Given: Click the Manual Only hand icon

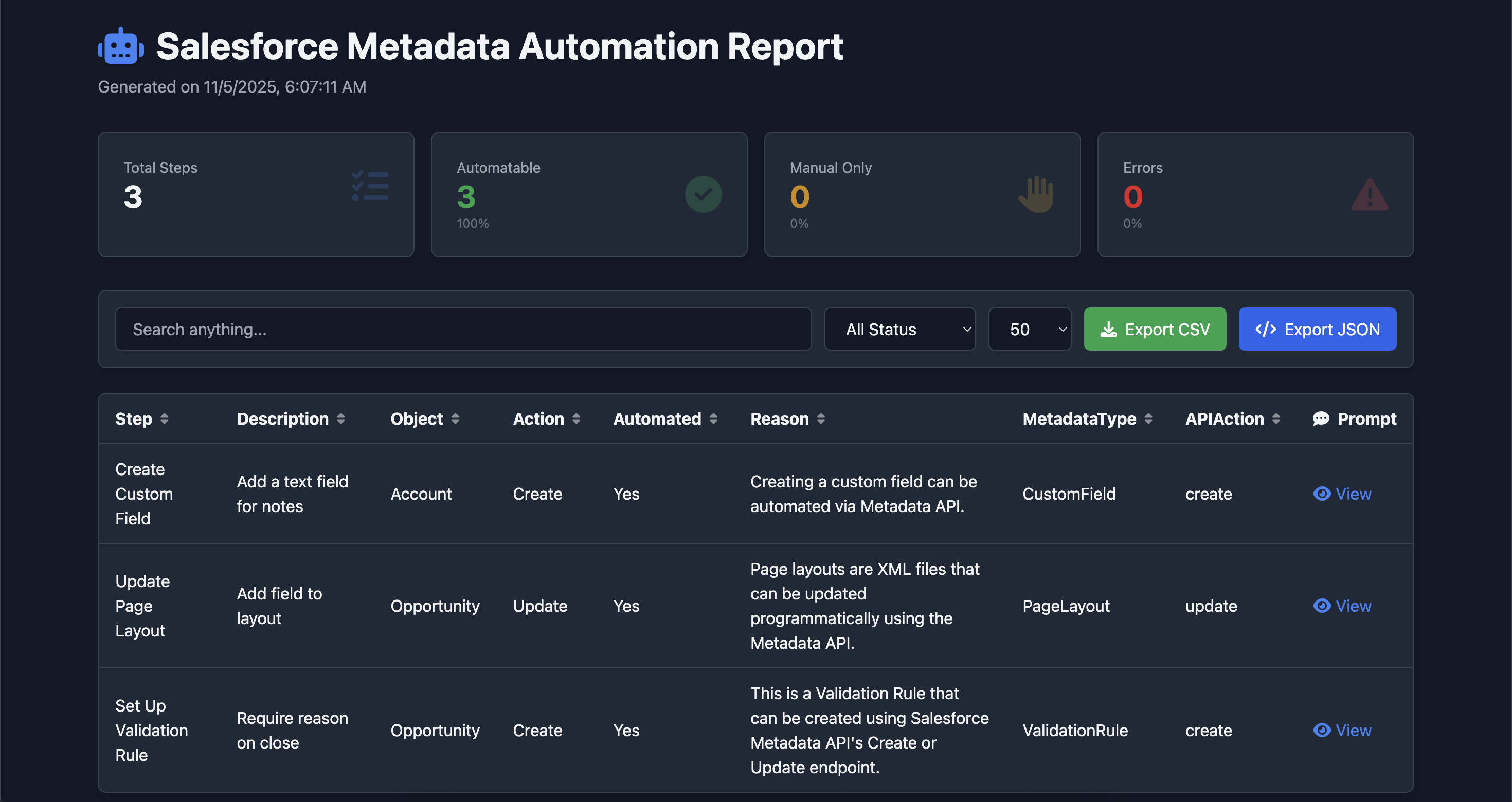Looking at the screenshot, I should 1036,194.
